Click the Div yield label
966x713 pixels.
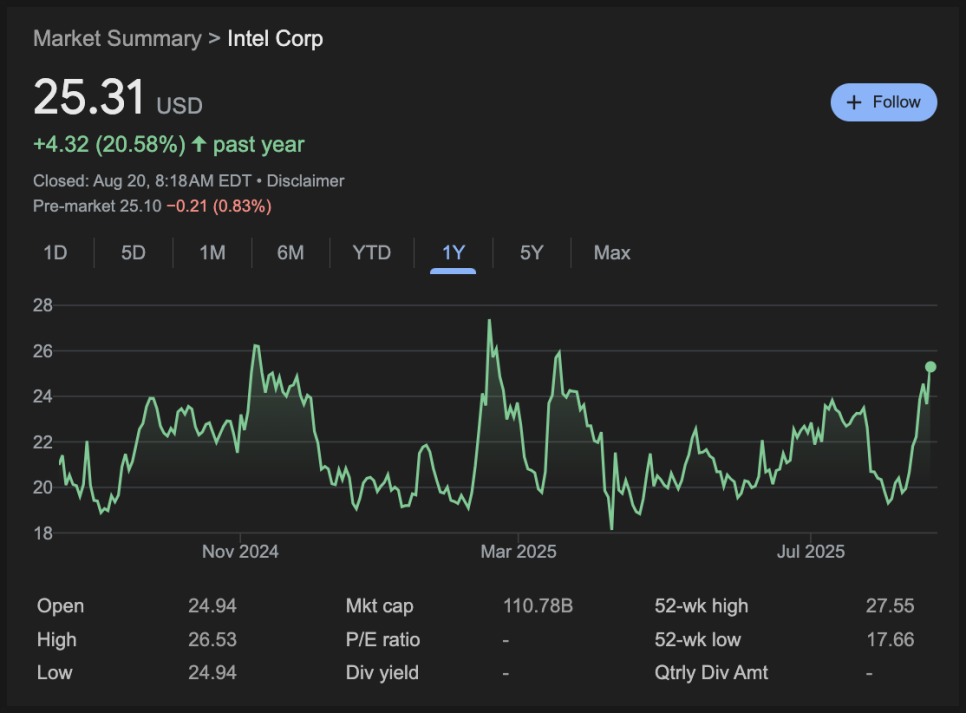382,673
